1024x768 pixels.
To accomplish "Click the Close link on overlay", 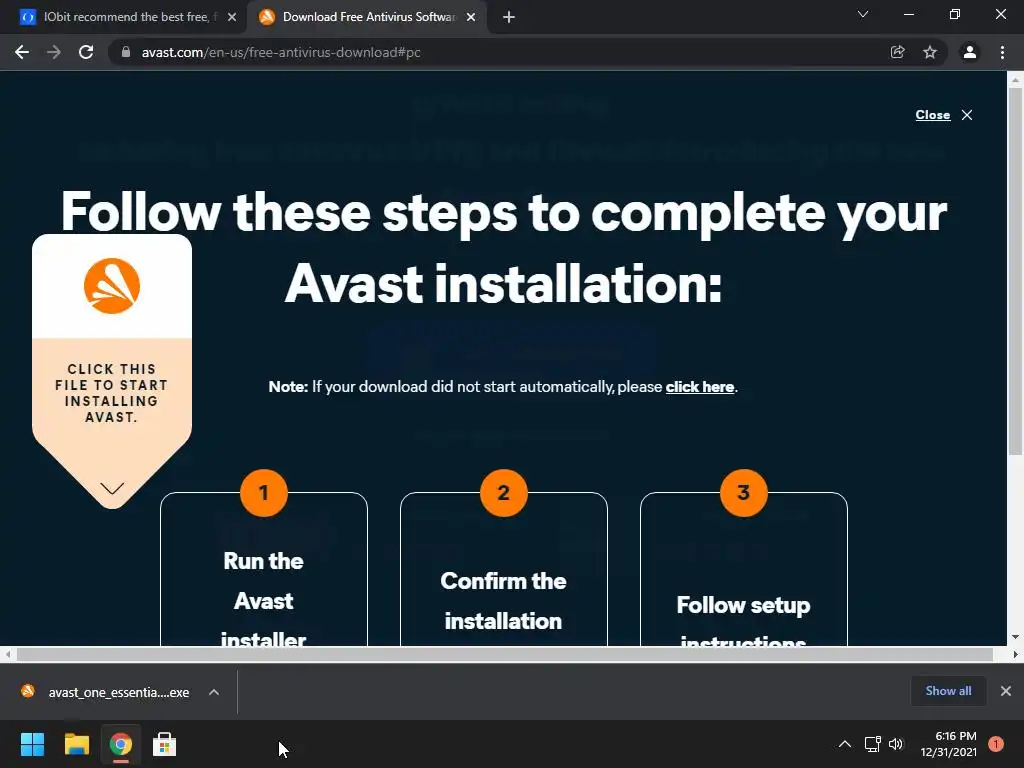I will [933, 115].
